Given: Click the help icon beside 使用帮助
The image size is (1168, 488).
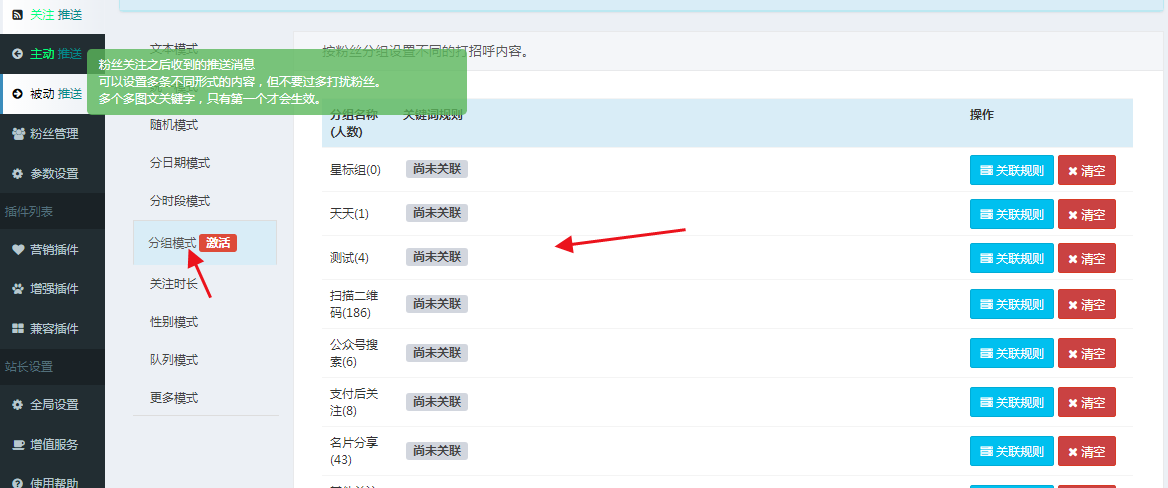Looking at the screenshot, I should pos(17,483).
